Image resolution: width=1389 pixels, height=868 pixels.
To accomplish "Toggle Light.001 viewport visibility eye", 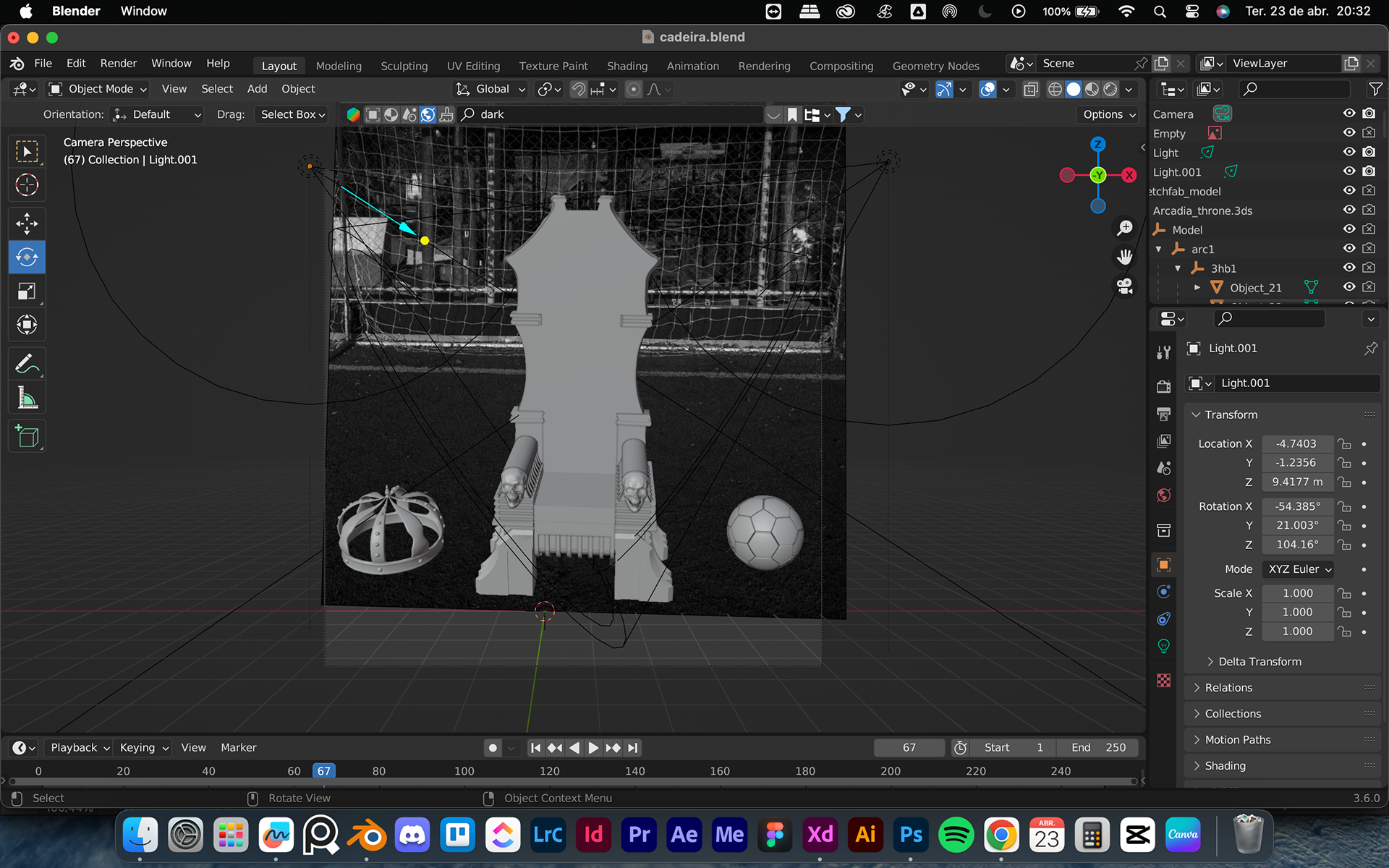I will (1349, 171).
